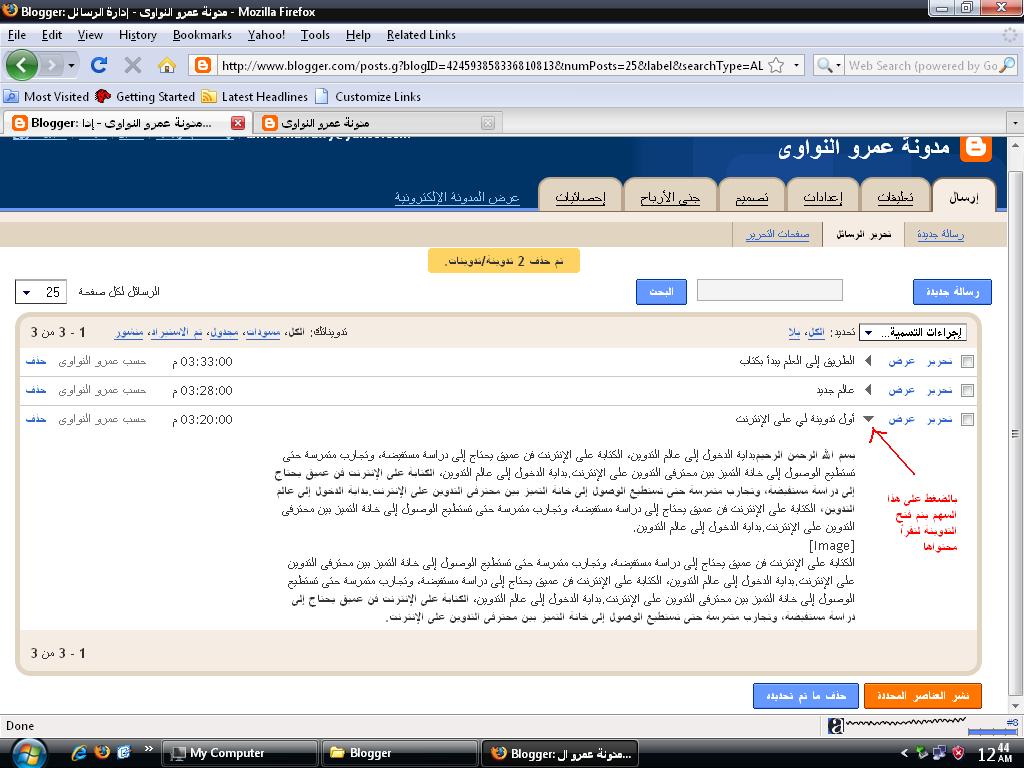This screenshot has height=768, width=1024.
Task: Click the orange Blogger logo on the page
Action: (976, 148)
